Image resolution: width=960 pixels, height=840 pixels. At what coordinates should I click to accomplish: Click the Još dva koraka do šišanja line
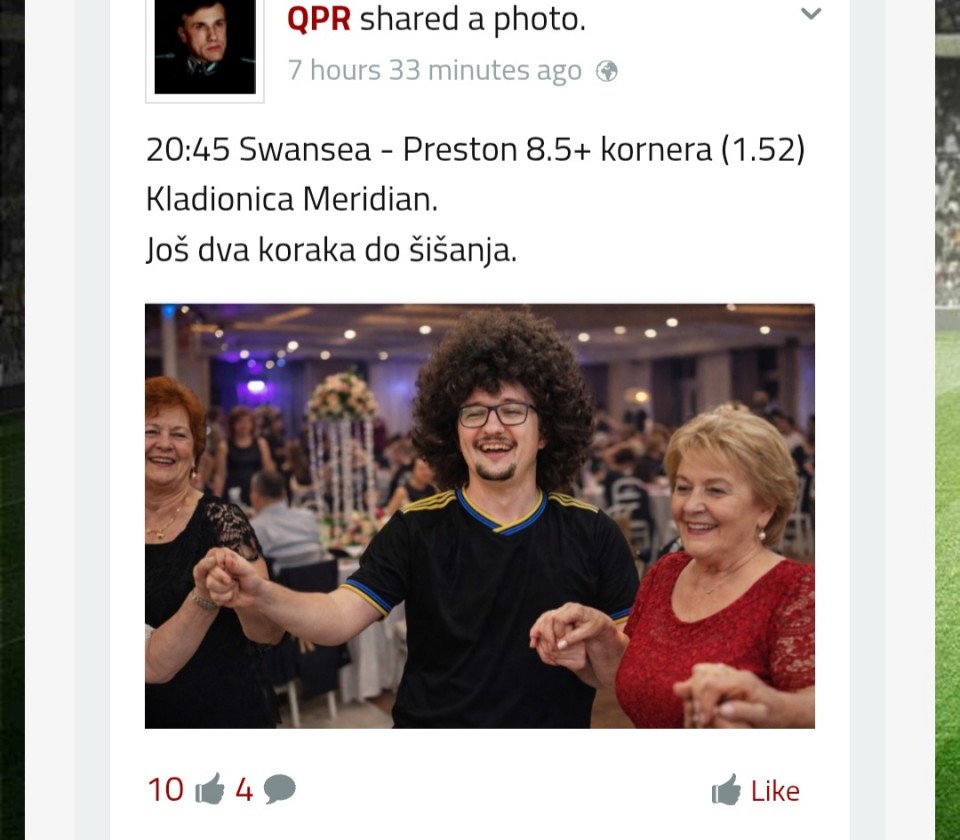[331, 250]
